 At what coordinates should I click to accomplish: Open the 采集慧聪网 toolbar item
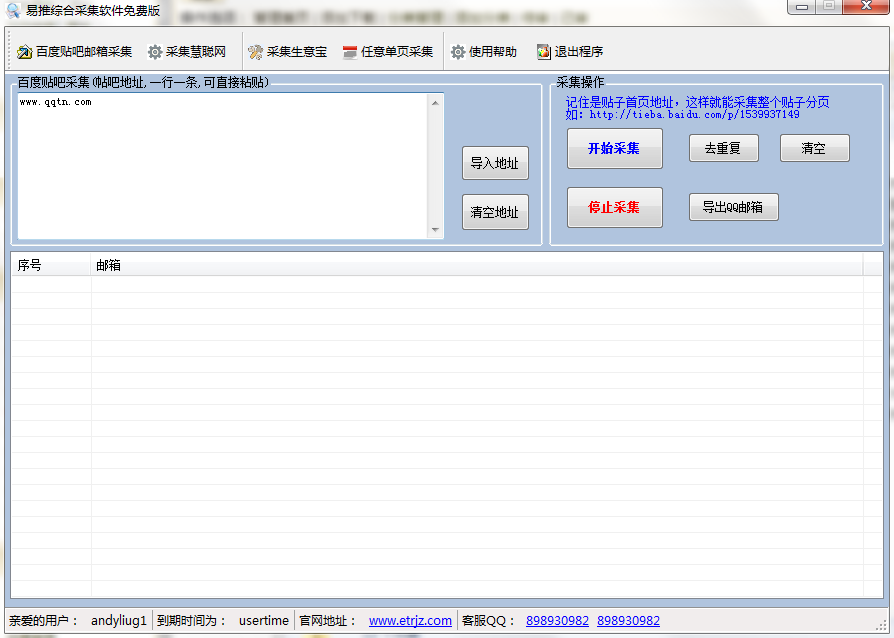tap(196, 52)
